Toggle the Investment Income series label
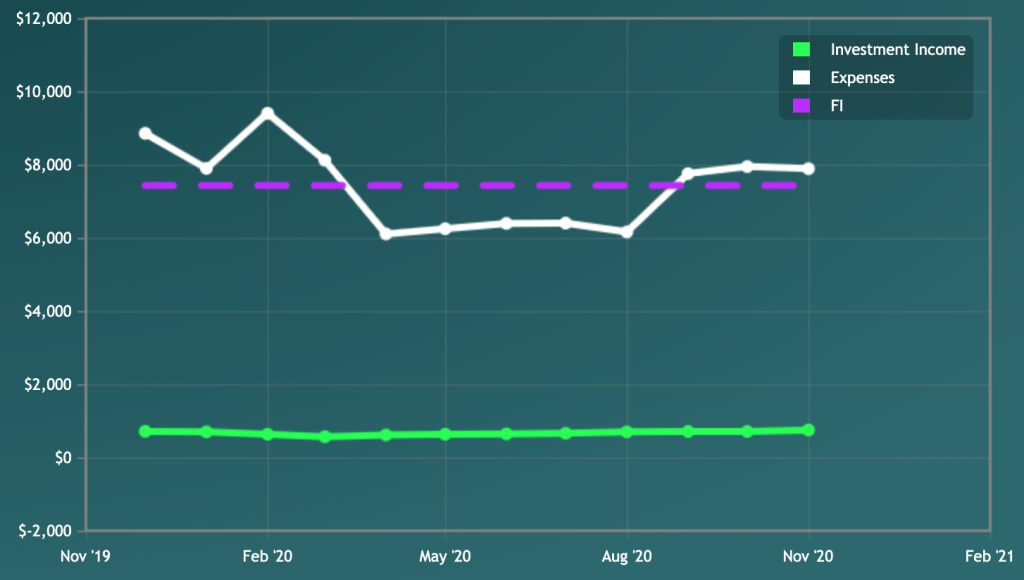 897,50
